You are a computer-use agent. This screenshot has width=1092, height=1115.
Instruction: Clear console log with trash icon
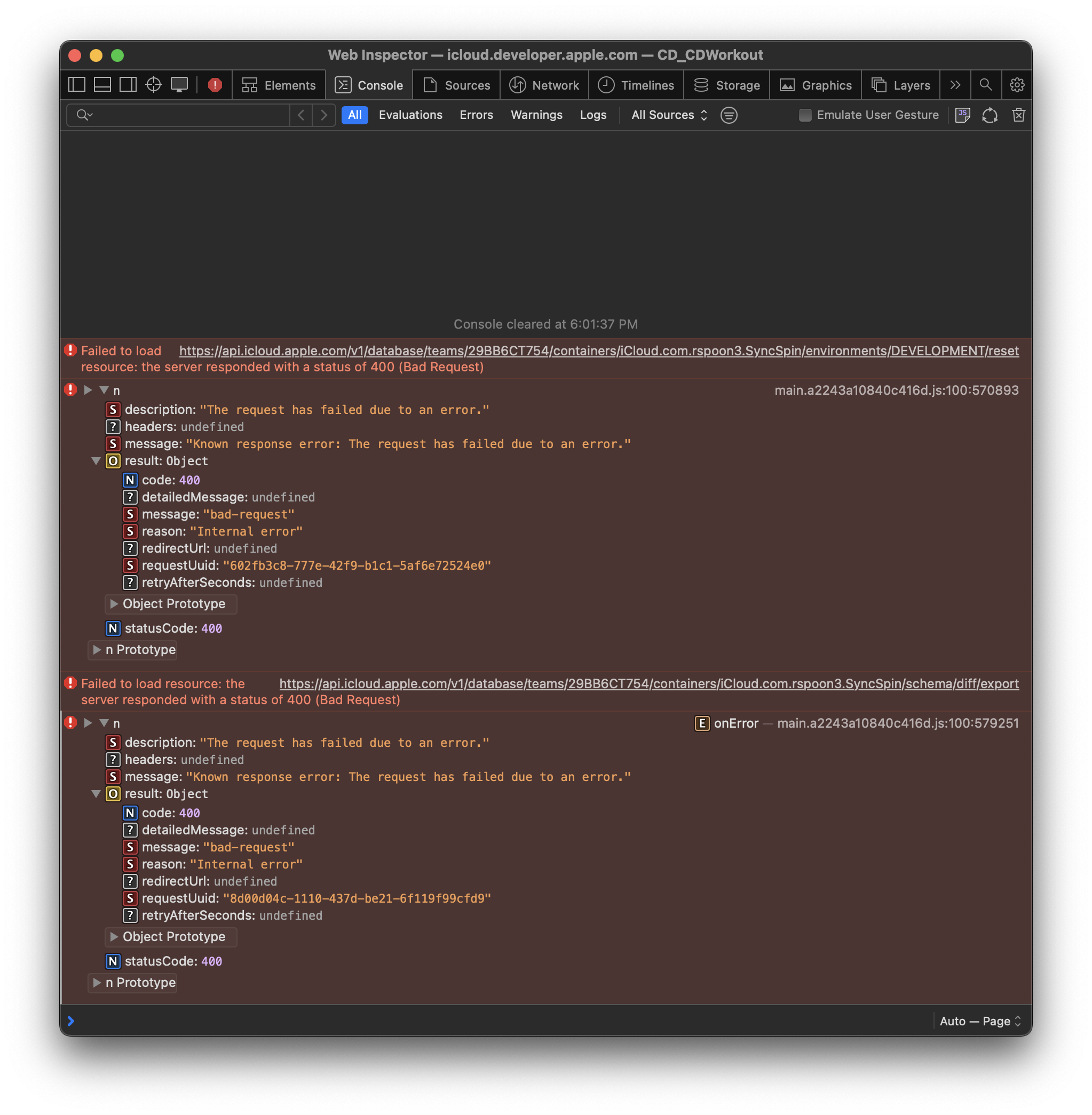tap(1018, 115)
